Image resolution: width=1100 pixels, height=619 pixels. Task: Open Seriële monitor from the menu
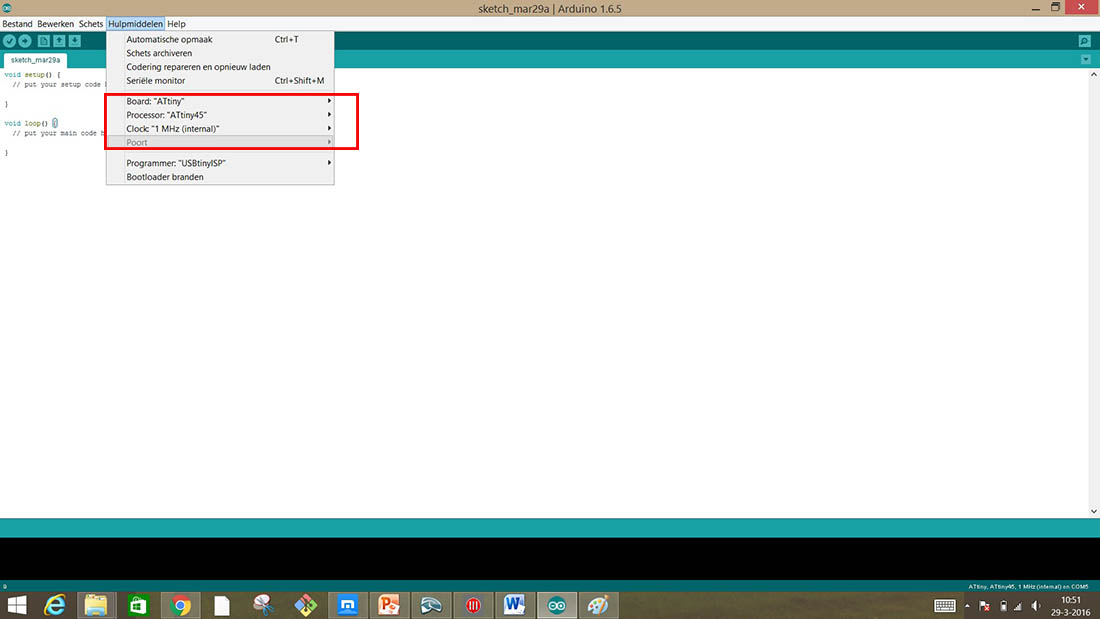220,81
